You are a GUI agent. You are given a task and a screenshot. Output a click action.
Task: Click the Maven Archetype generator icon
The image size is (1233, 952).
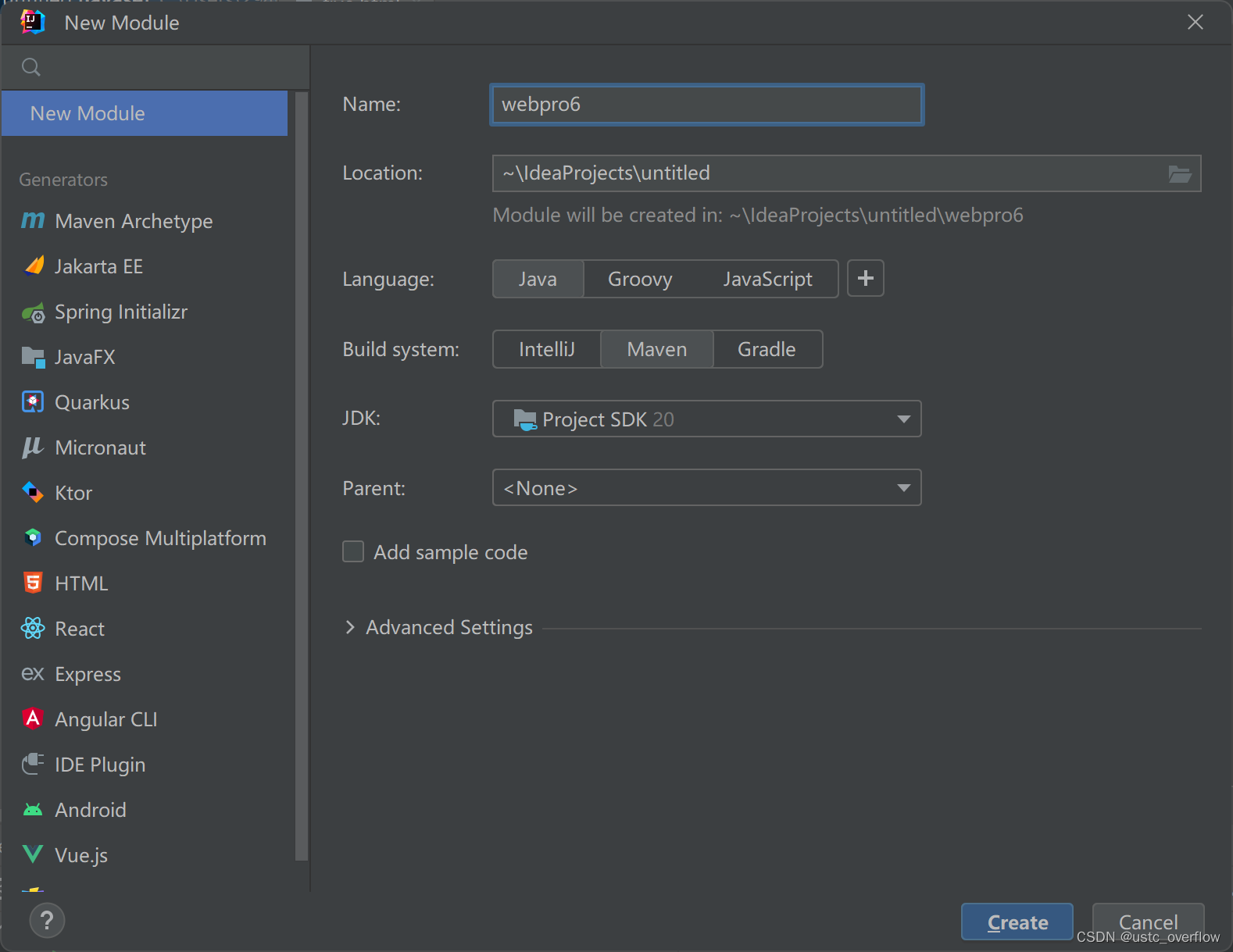click(33, 221)
